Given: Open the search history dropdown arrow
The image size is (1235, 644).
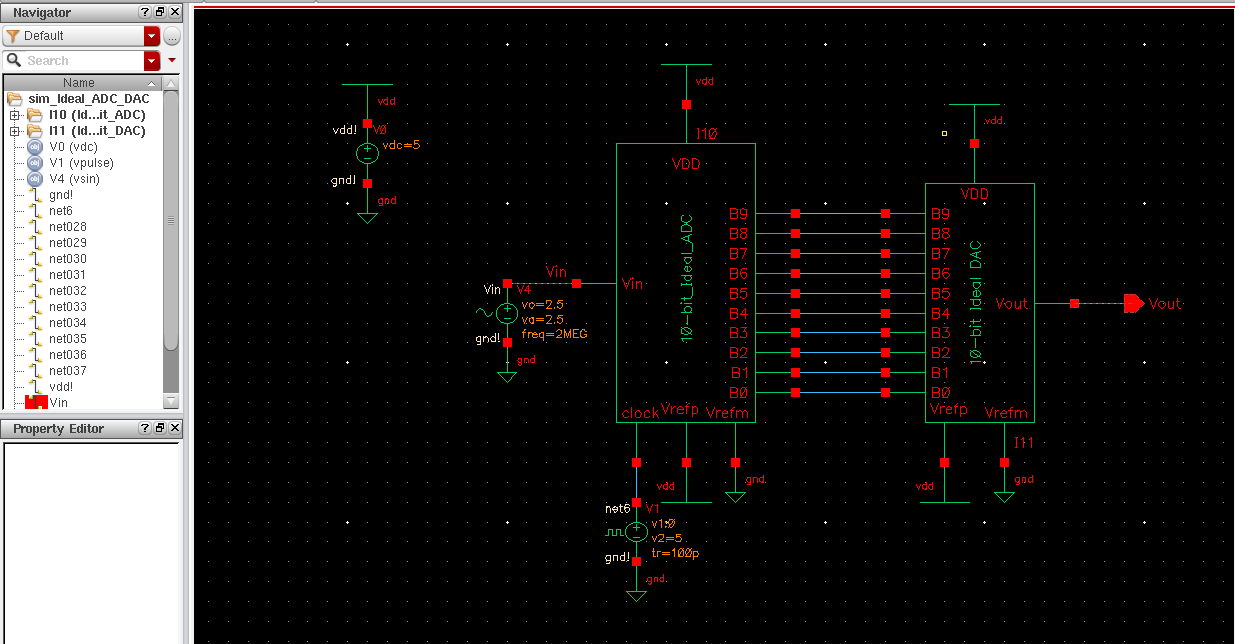Looking at the screenshot, I should tap(152, 61).
